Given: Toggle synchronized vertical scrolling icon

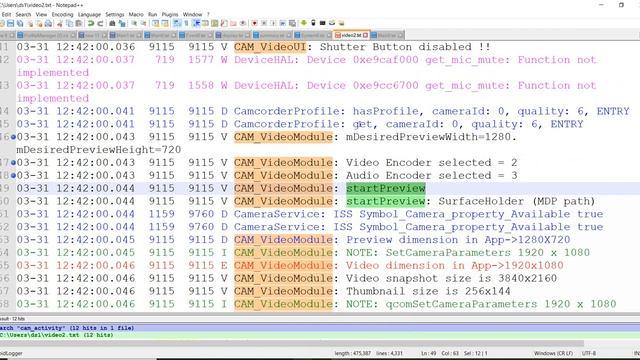Looking at the screenshot, I should tap(155, 23).
